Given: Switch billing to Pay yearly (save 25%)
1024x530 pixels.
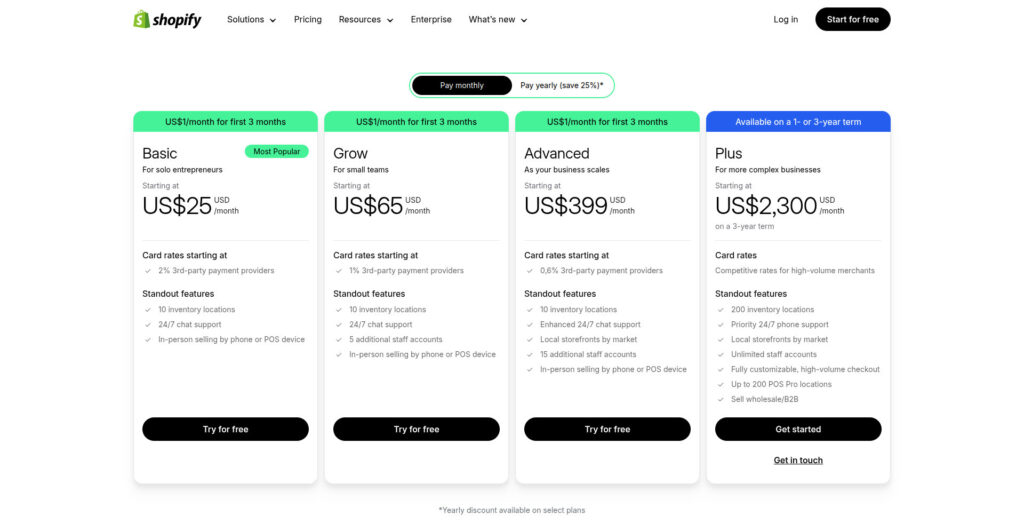Looking at the screenshot, I should pos(561,85).
